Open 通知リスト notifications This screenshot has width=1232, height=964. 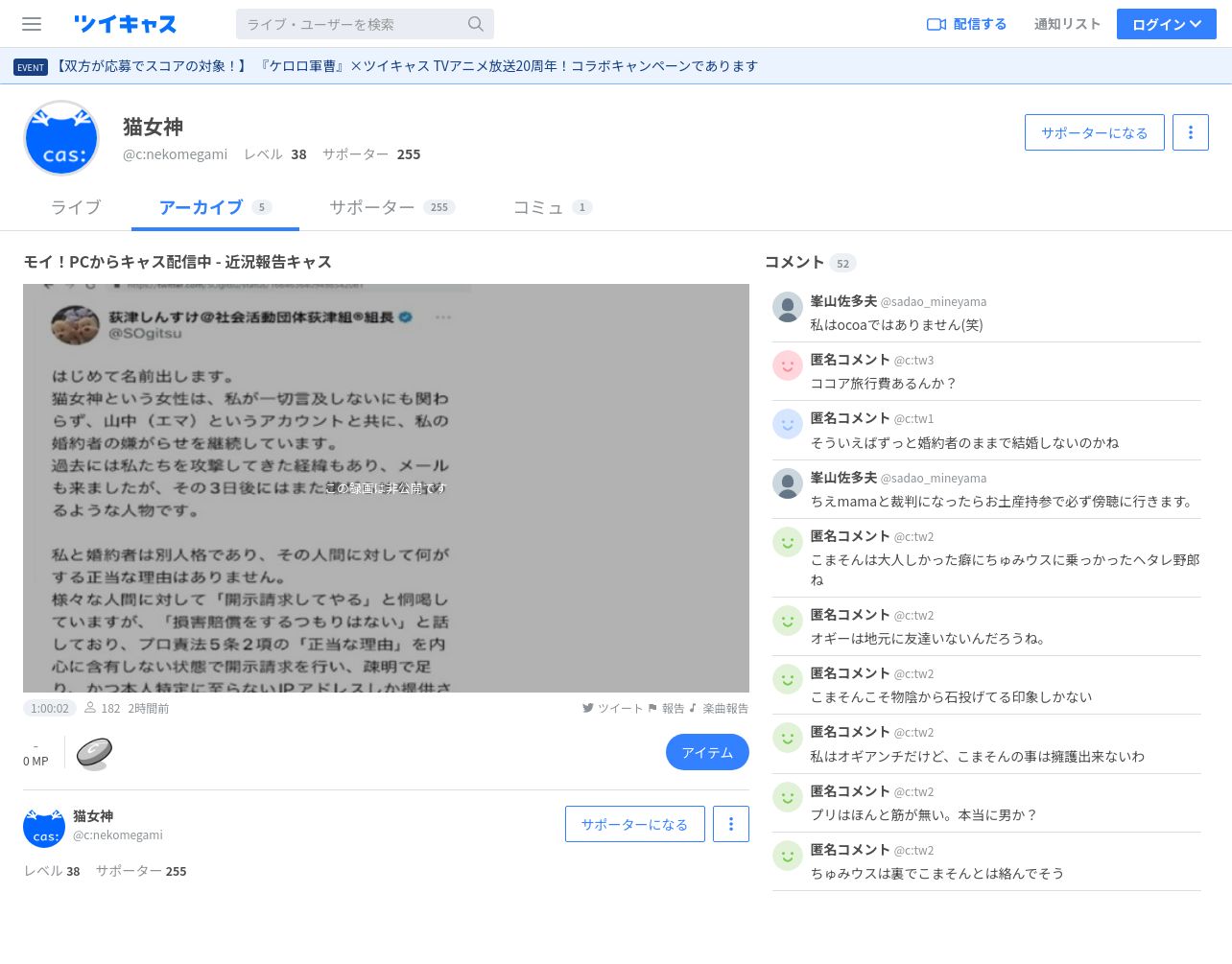click(x=1067, y=24)
